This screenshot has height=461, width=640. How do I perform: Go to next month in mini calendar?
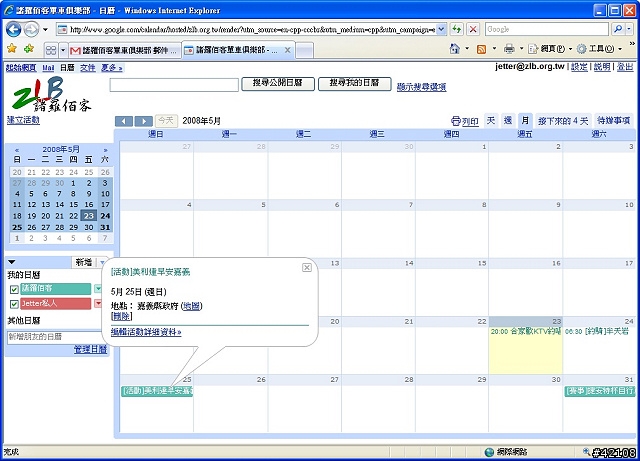pyautogui.click(x=105, y=150)
